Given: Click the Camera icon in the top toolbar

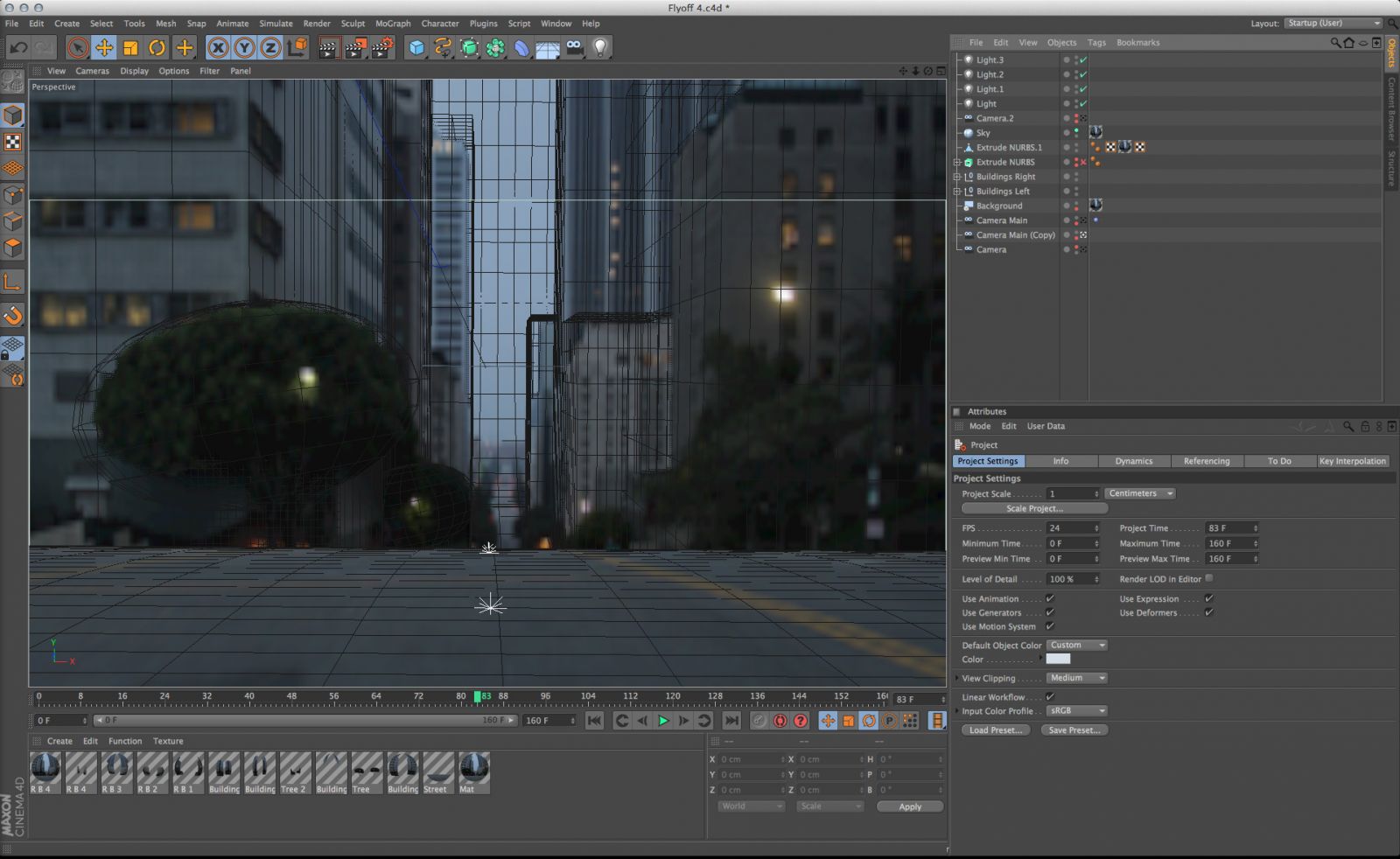Looking at the screenshot, I should point(573,48).
